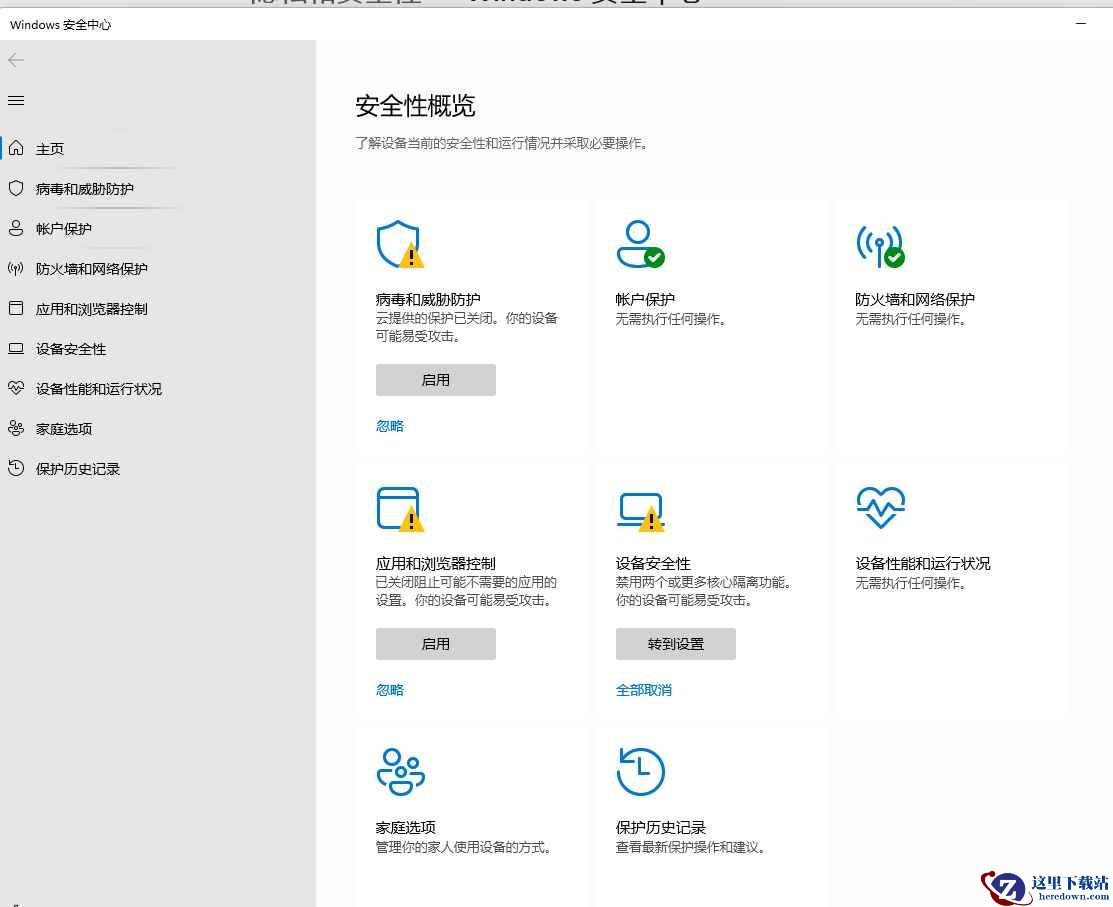This screenshot has width=1113, height=907.
Task: Click the 查看最新保护操作和建议 description
Action: point(690,847)
